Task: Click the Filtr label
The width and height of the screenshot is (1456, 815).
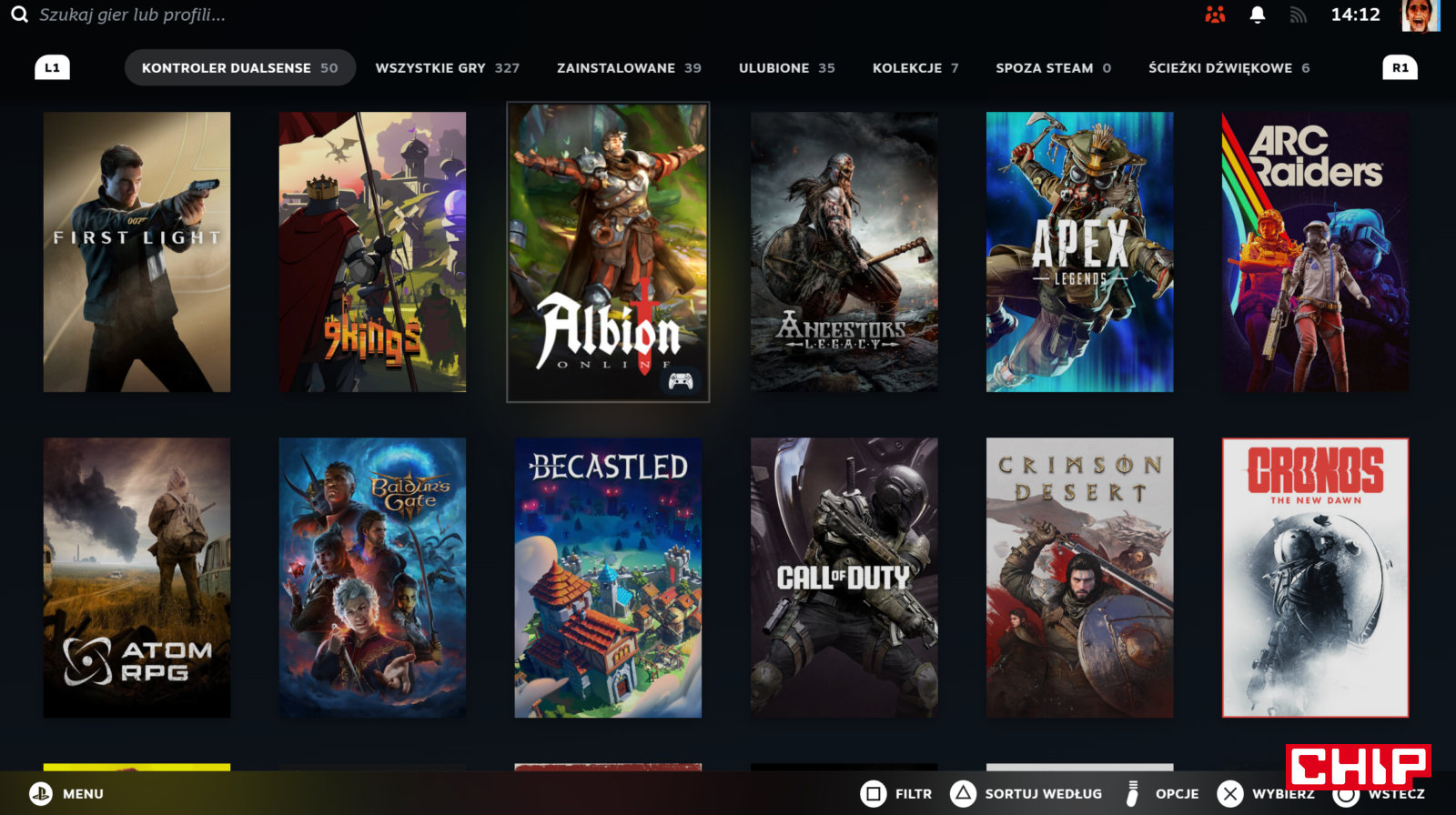Action: click(914, 794)
